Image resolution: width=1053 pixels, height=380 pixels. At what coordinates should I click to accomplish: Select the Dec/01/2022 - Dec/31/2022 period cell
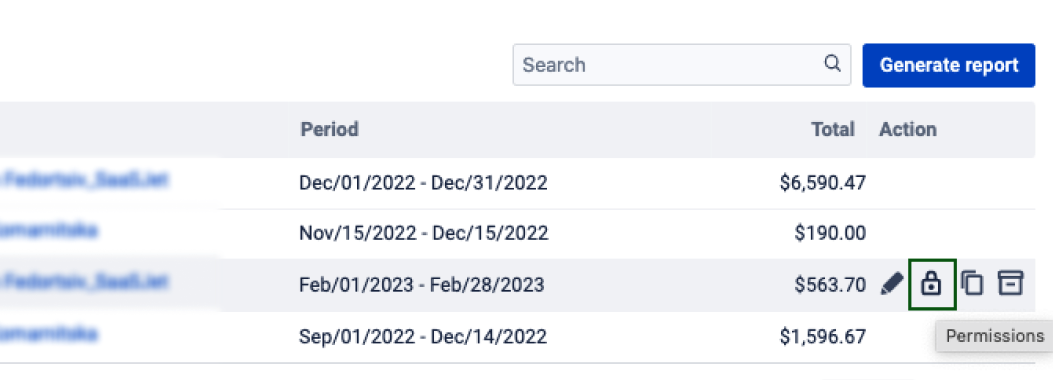click(423, 183)
